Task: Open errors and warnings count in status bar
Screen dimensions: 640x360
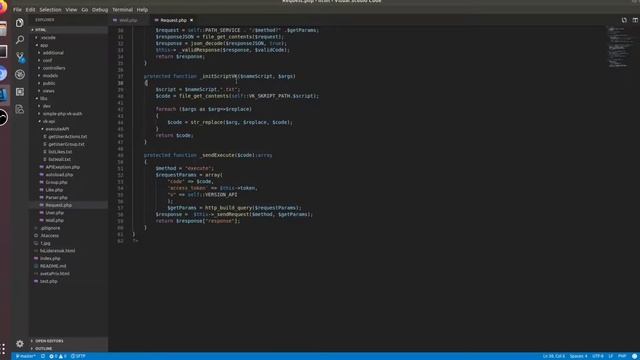Action: click(58, 356)
